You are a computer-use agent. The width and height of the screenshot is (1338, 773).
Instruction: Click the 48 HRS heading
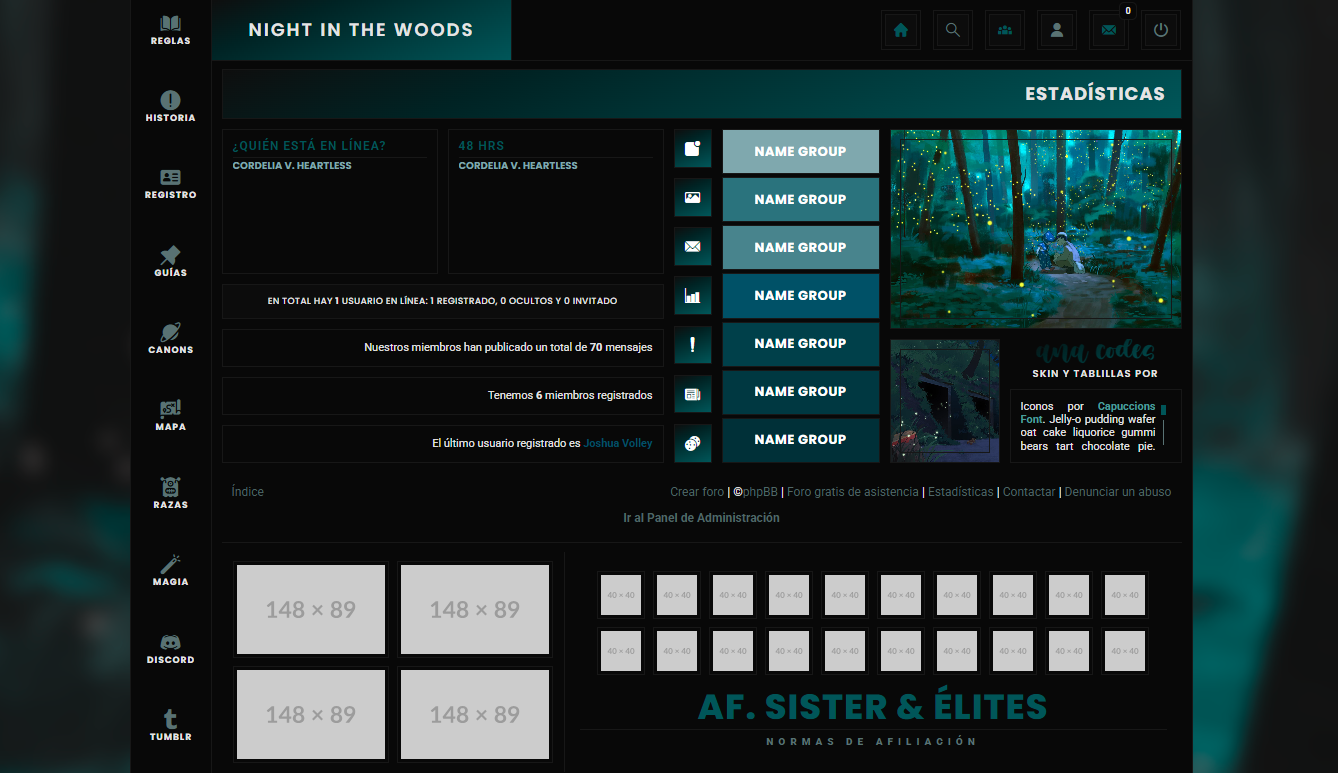point(481,146)
